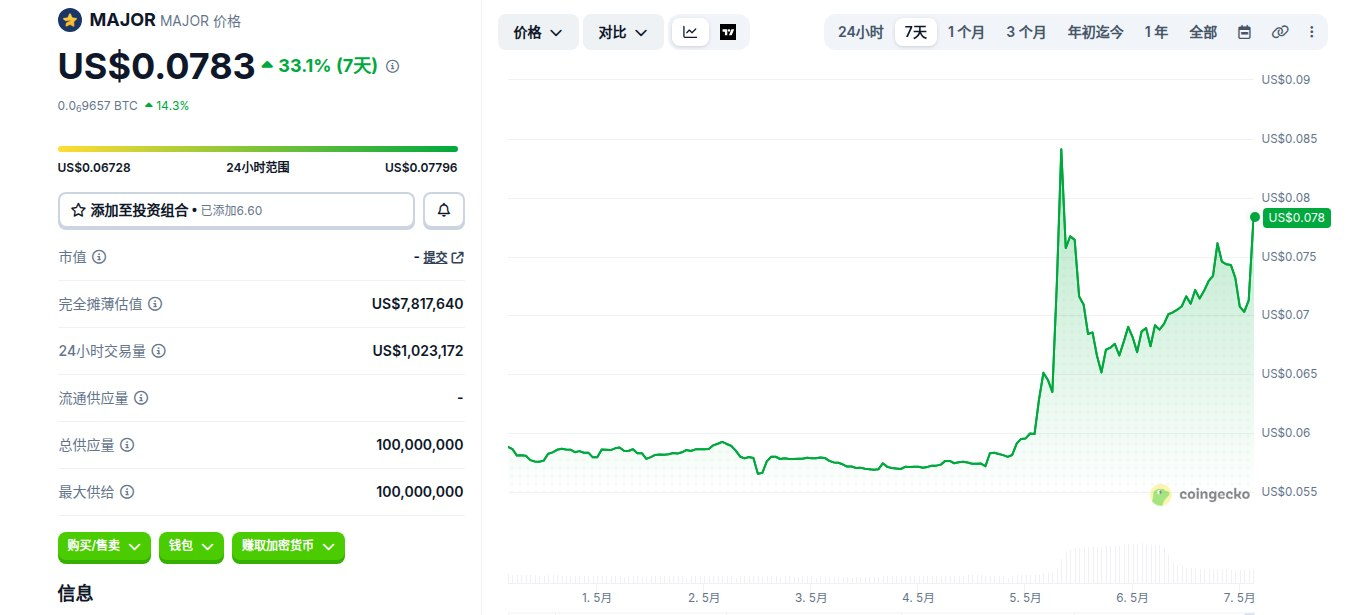Select the 全部 time range
The width and height of the screenshot is (1360, 615).
[1203, 32]
